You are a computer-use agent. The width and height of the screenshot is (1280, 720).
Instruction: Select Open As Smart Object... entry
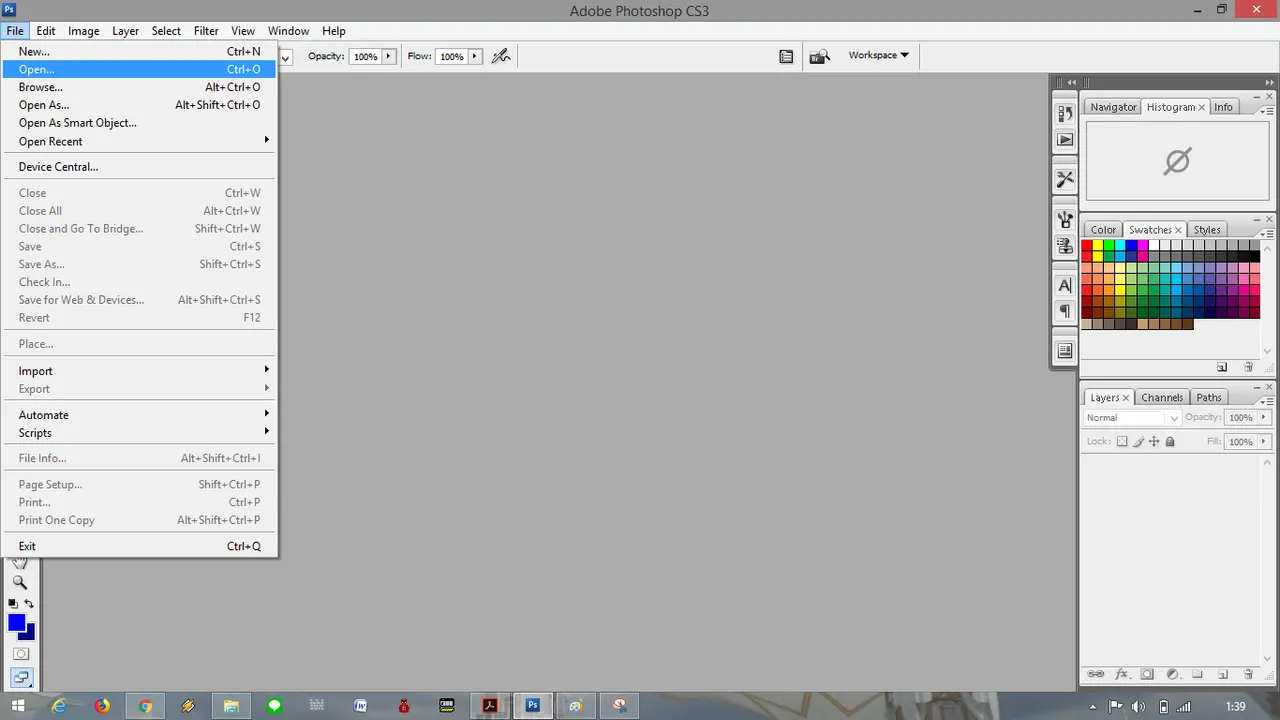(x=139, y=123)
